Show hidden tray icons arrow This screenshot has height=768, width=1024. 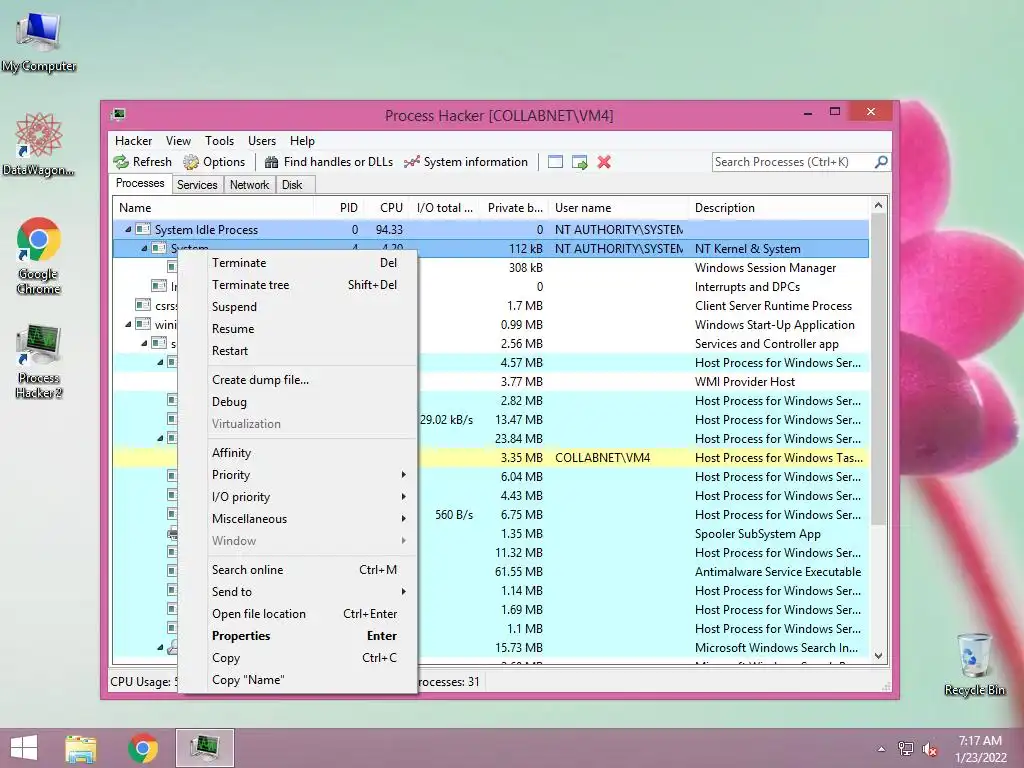point(882,749)
